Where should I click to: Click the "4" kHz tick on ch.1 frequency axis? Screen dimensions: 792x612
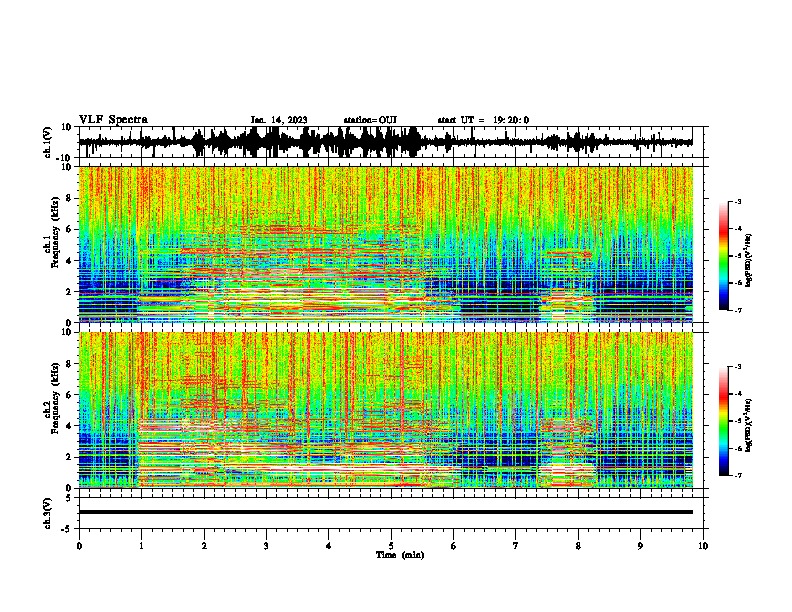(x=69, y=261)
